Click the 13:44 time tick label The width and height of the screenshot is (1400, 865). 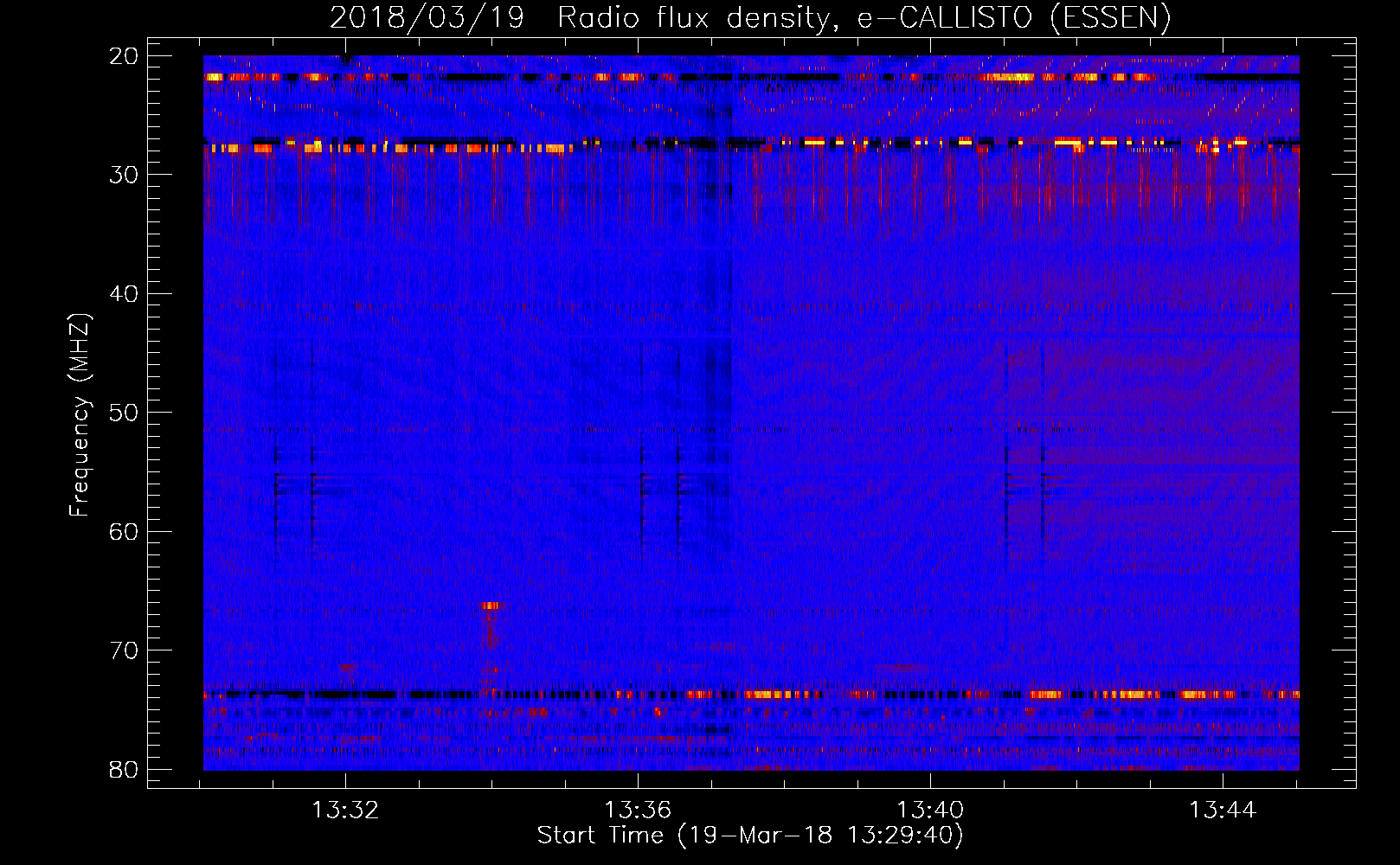click(x=1223, y=811)
